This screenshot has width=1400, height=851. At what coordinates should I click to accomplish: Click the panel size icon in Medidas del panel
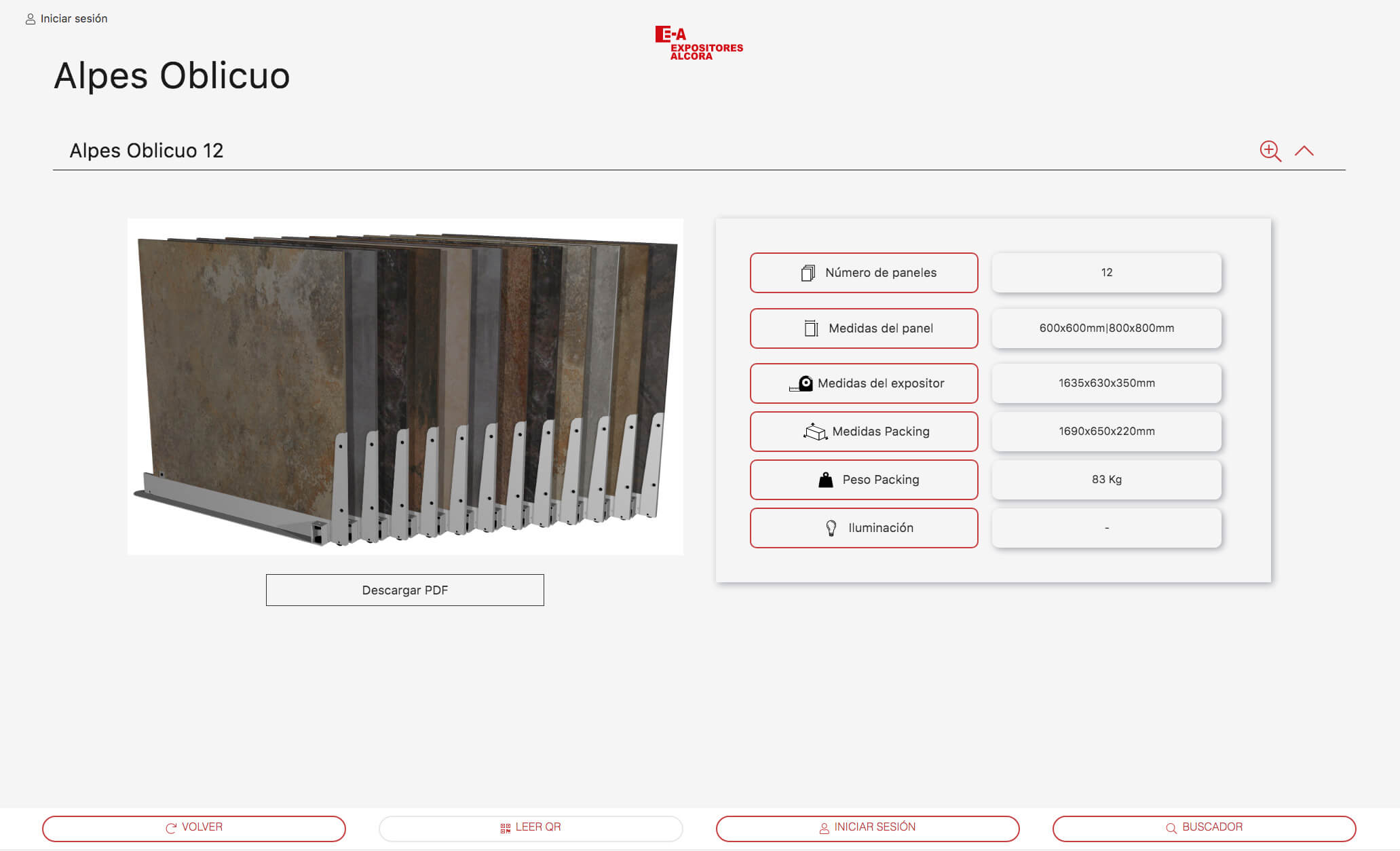tap(811, 328)
